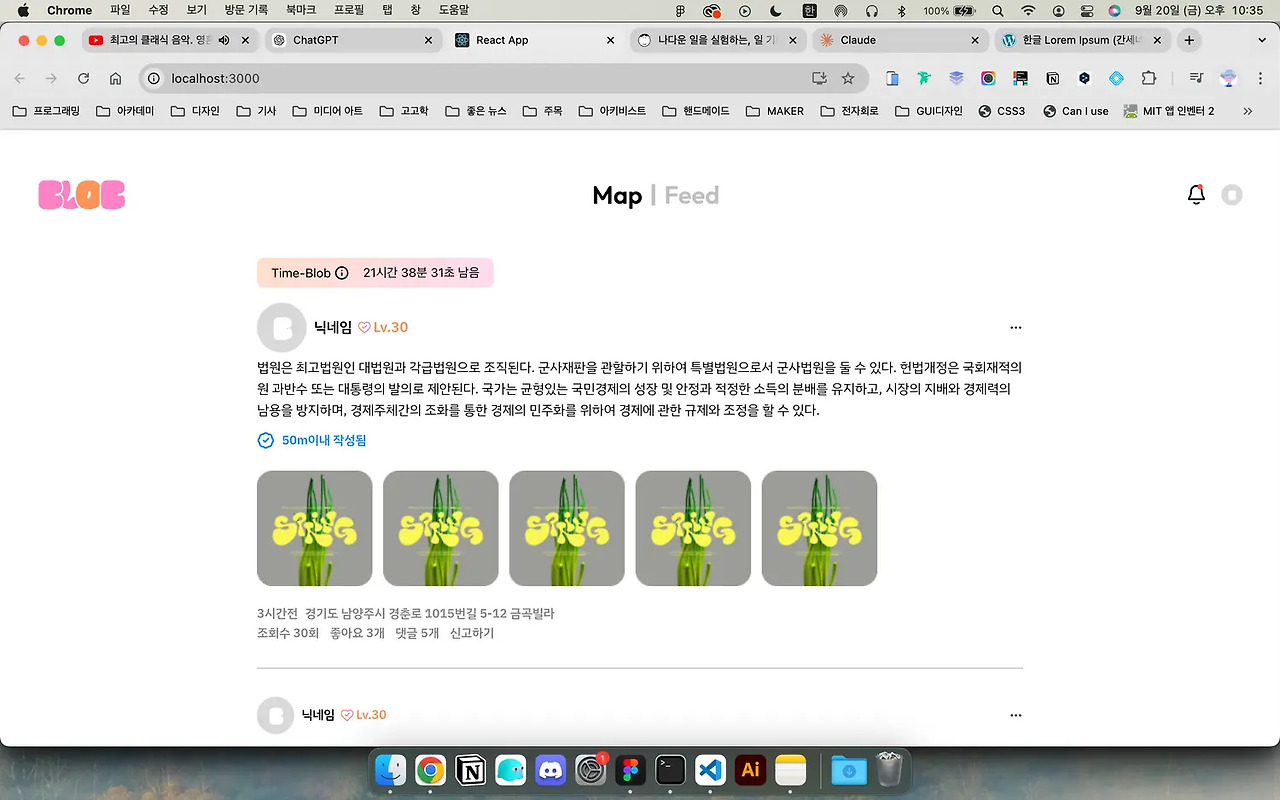
Task: Go back with the Chrome back arrow
Action: [20, 78]
